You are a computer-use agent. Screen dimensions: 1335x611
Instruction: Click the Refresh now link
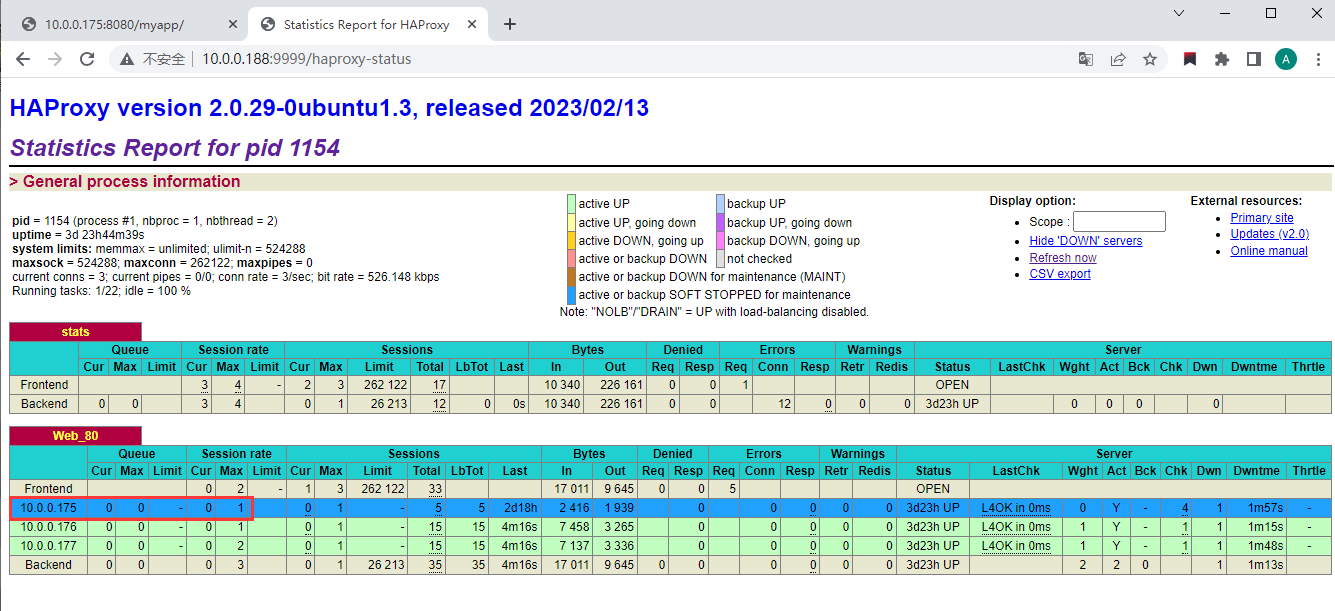(1063, 258)
